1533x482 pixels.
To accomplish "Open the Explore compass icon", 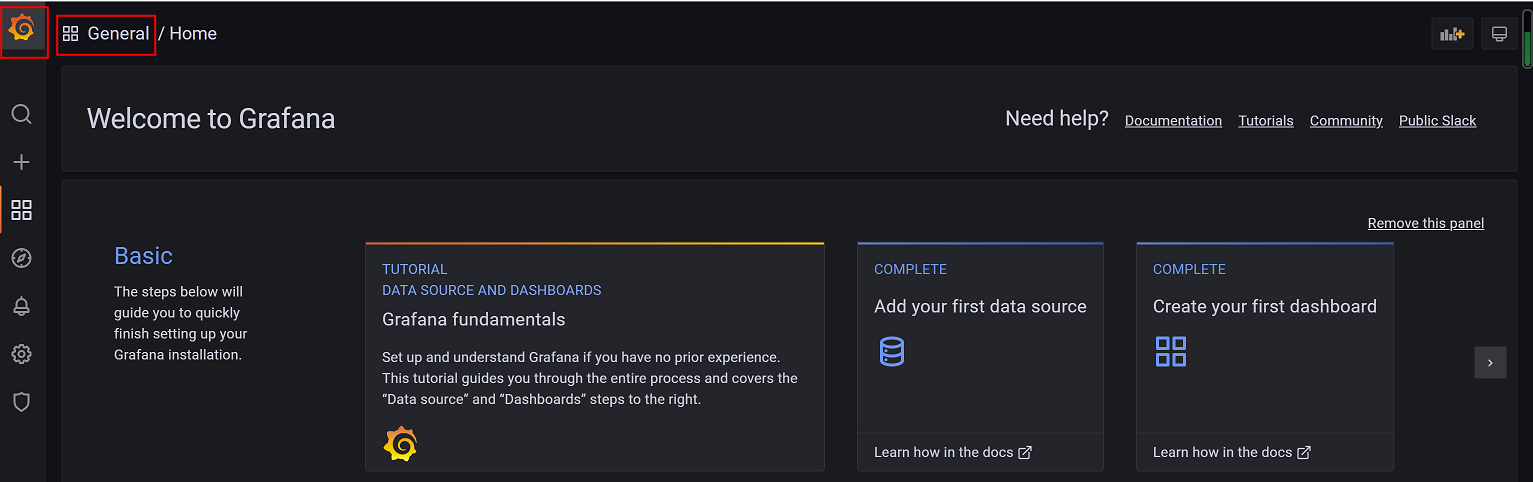I will click(21, 258).
